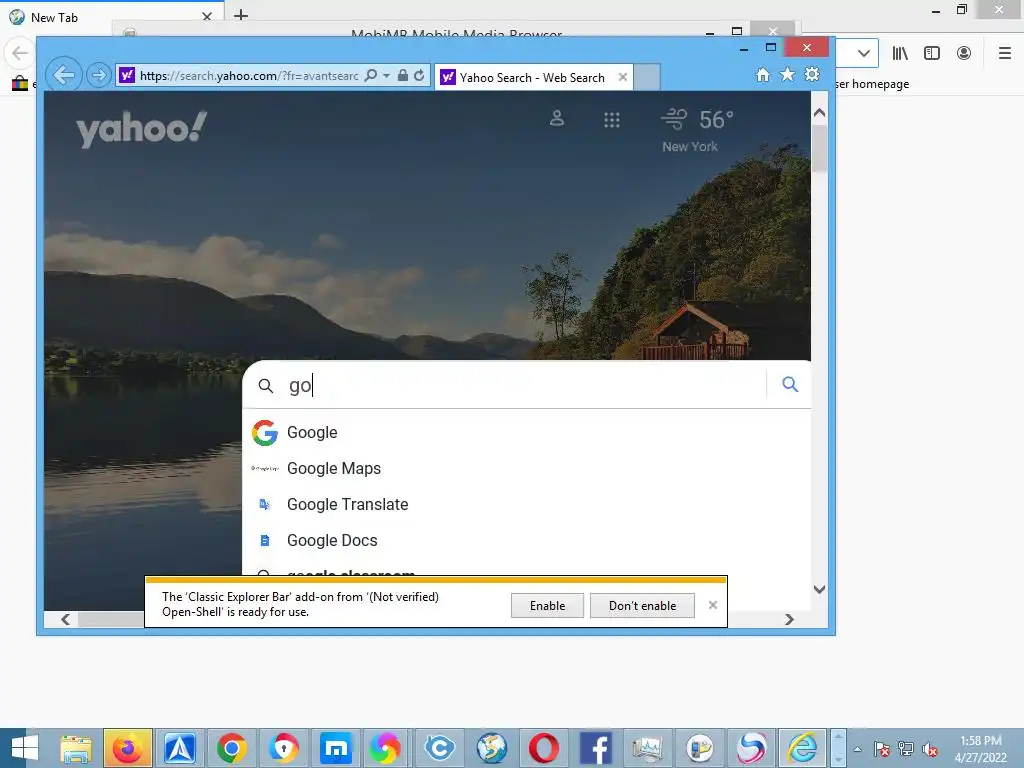Click Enable on the add-on notification

click(x=547, y=606)
